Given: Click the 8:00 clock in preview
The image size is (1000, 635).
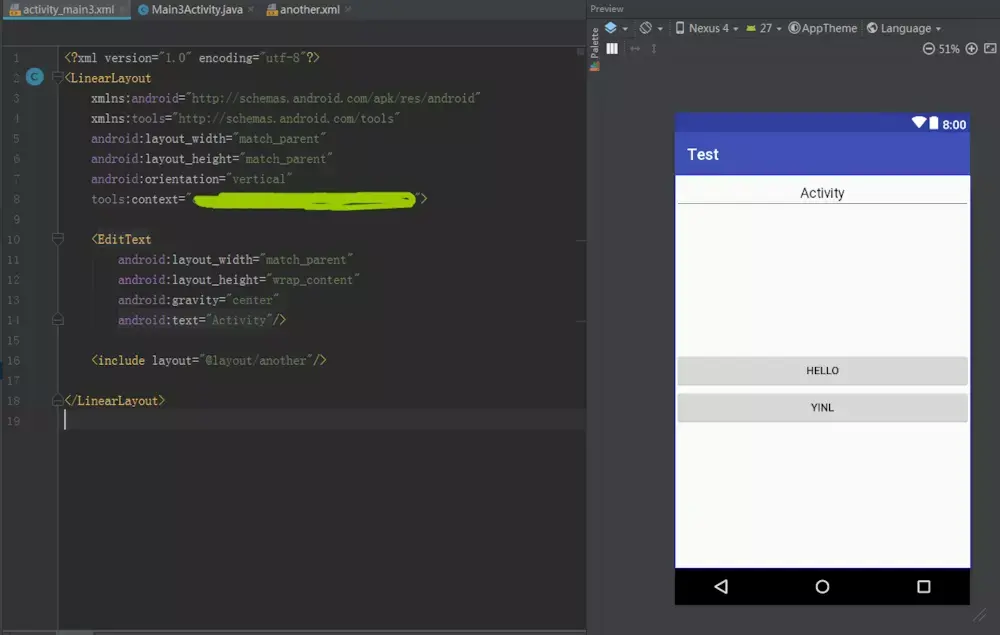Looking at the screenshot, I should [954, 124].
